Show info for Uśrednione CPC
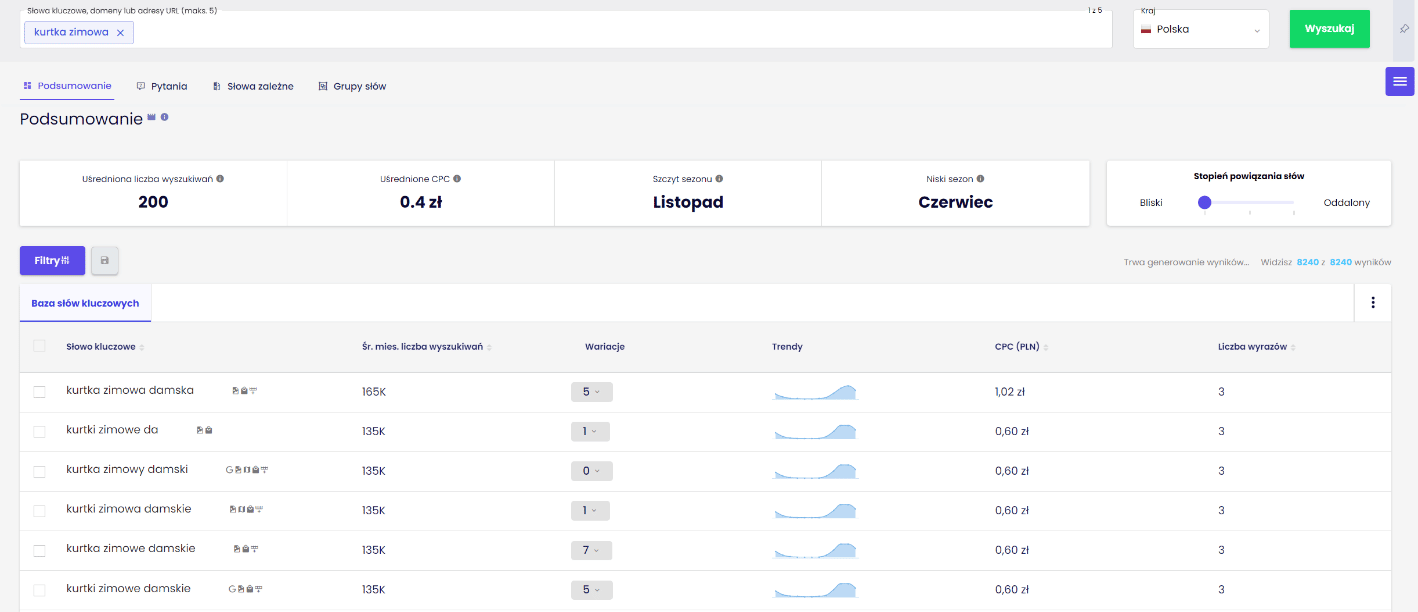1418x612 pixels. tap(457, 179)
